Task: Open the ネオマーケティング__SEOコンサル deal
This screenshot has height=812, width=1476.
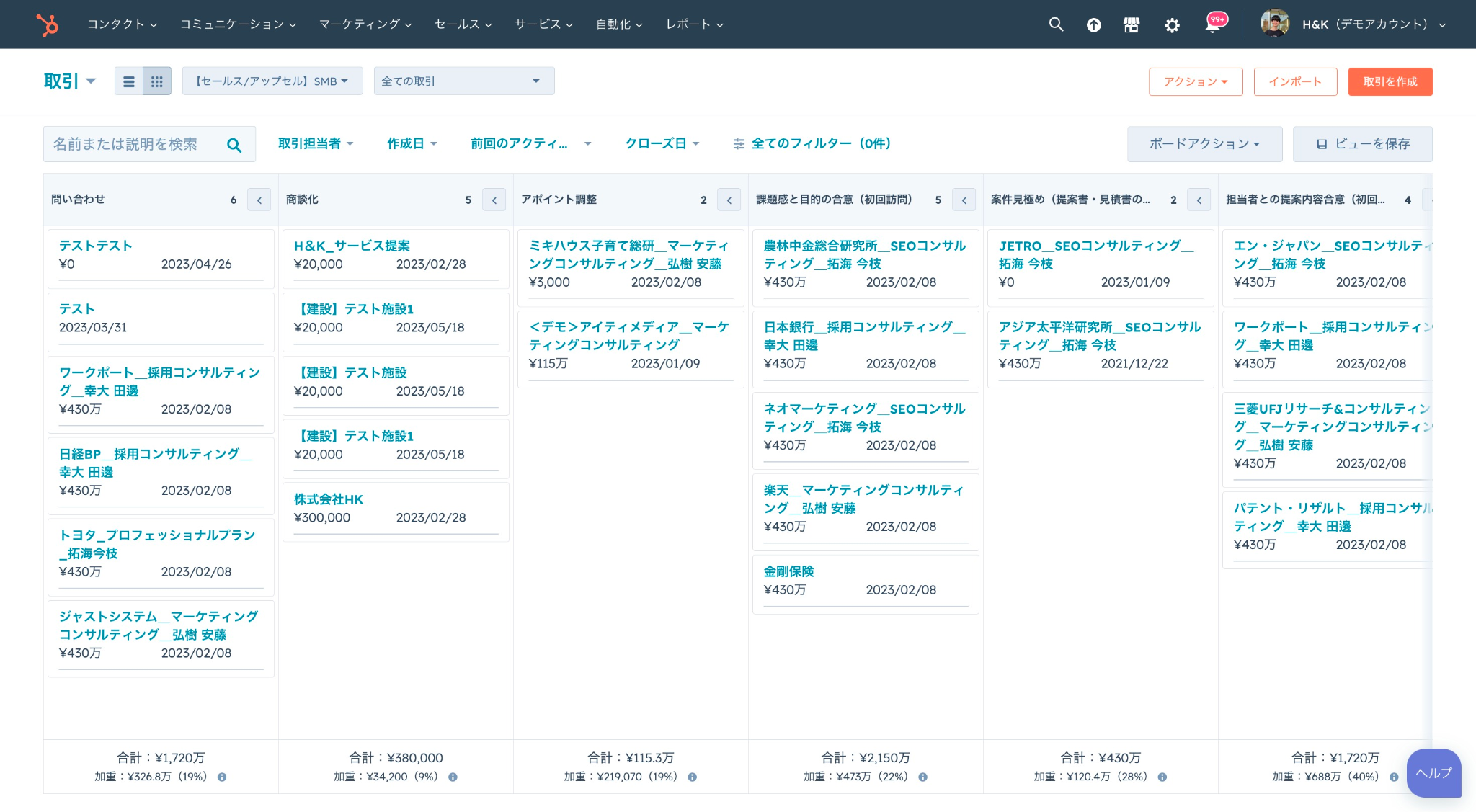Action: click(864, 418)
